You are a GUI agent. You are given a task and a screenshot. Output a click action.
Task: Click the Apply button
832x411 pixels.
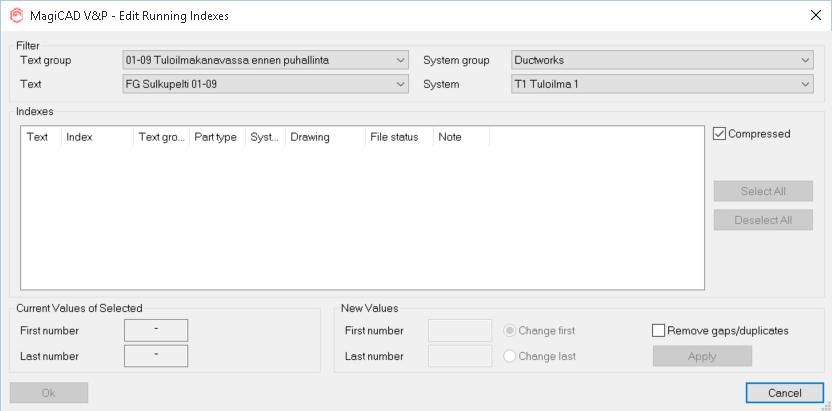click(x=702, y=356)
